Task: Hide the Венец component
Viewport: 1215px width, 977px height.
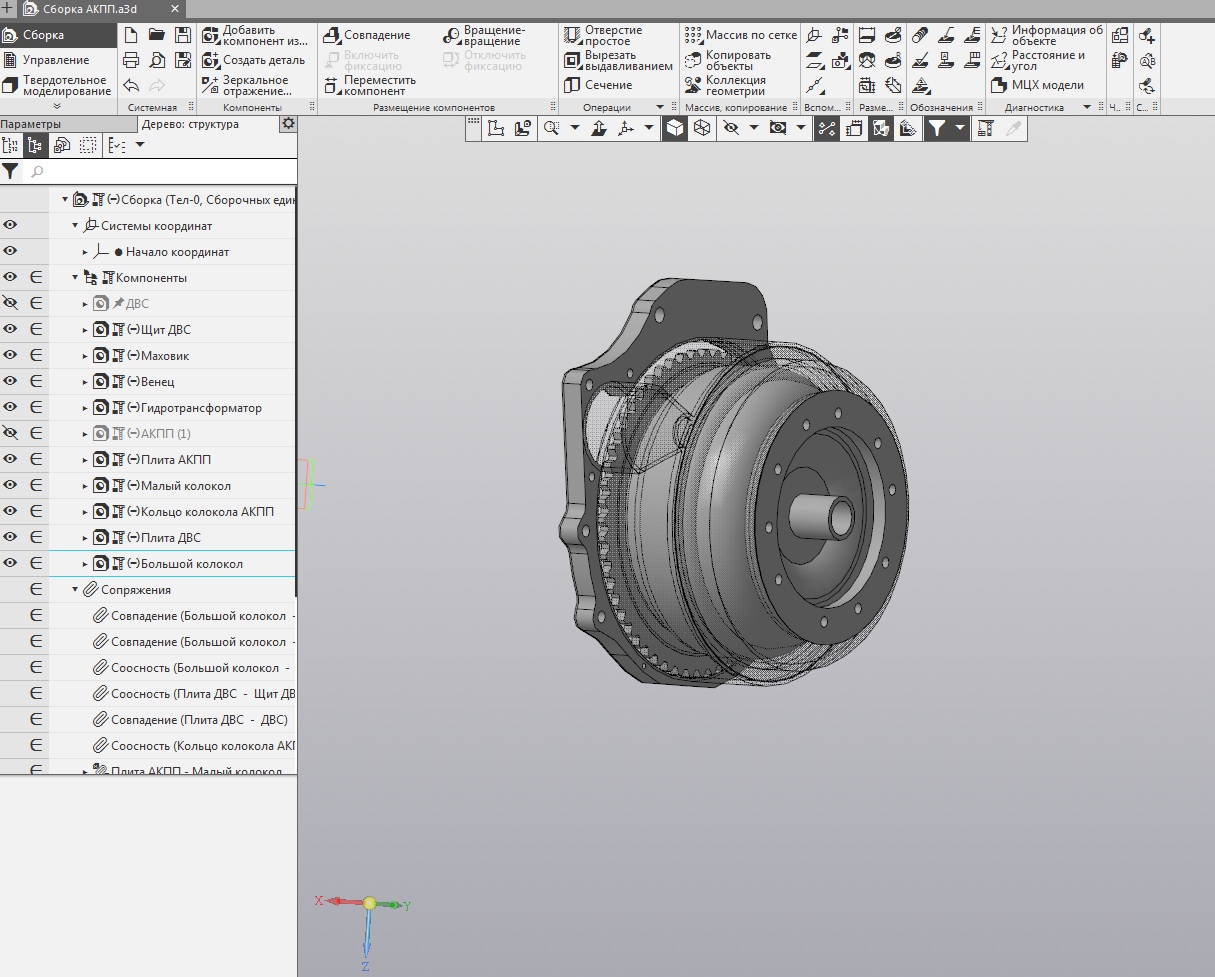Action: click(11, 381)
